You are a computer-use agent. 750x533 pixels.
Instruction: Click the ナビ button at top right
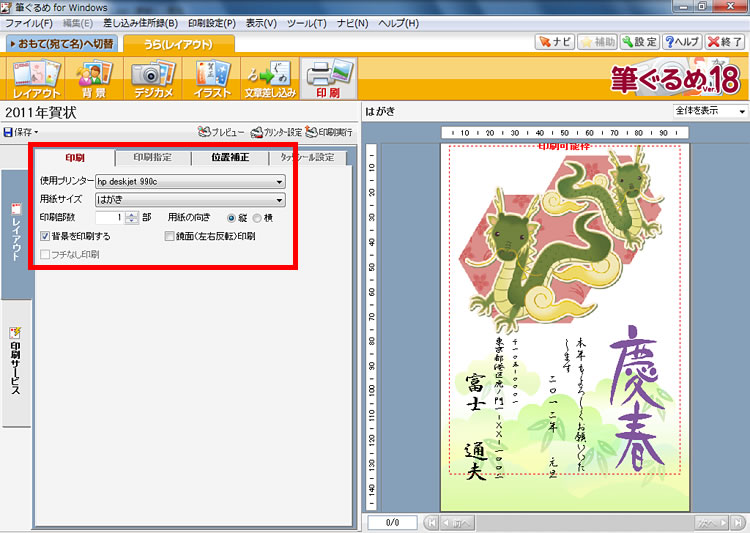554,42
